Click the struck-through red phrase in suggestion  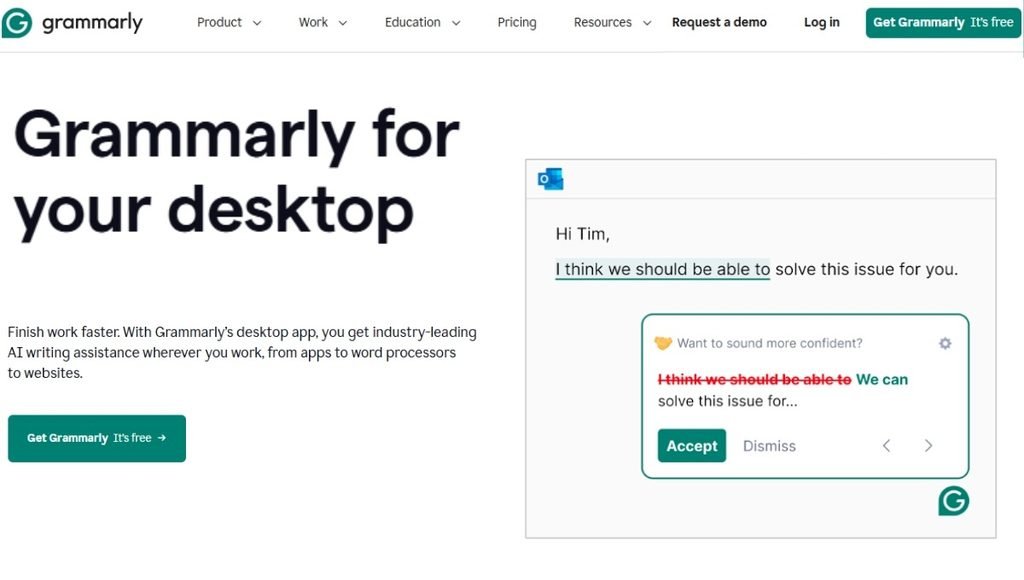(x=754, y=379)
